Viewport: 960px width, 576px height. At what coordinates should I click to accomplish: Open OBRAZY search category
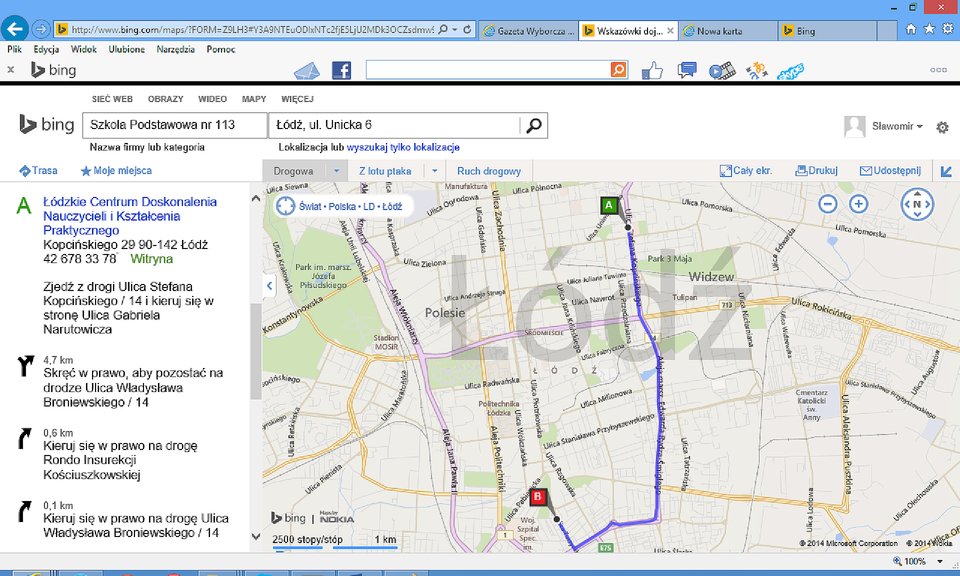(165, 99)
